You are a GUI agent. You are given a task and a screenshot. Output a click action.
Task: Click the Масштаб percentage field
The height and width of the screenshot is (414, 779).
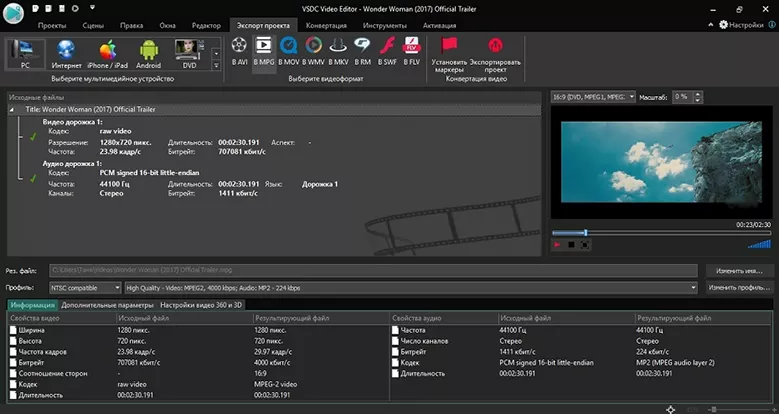682,97
